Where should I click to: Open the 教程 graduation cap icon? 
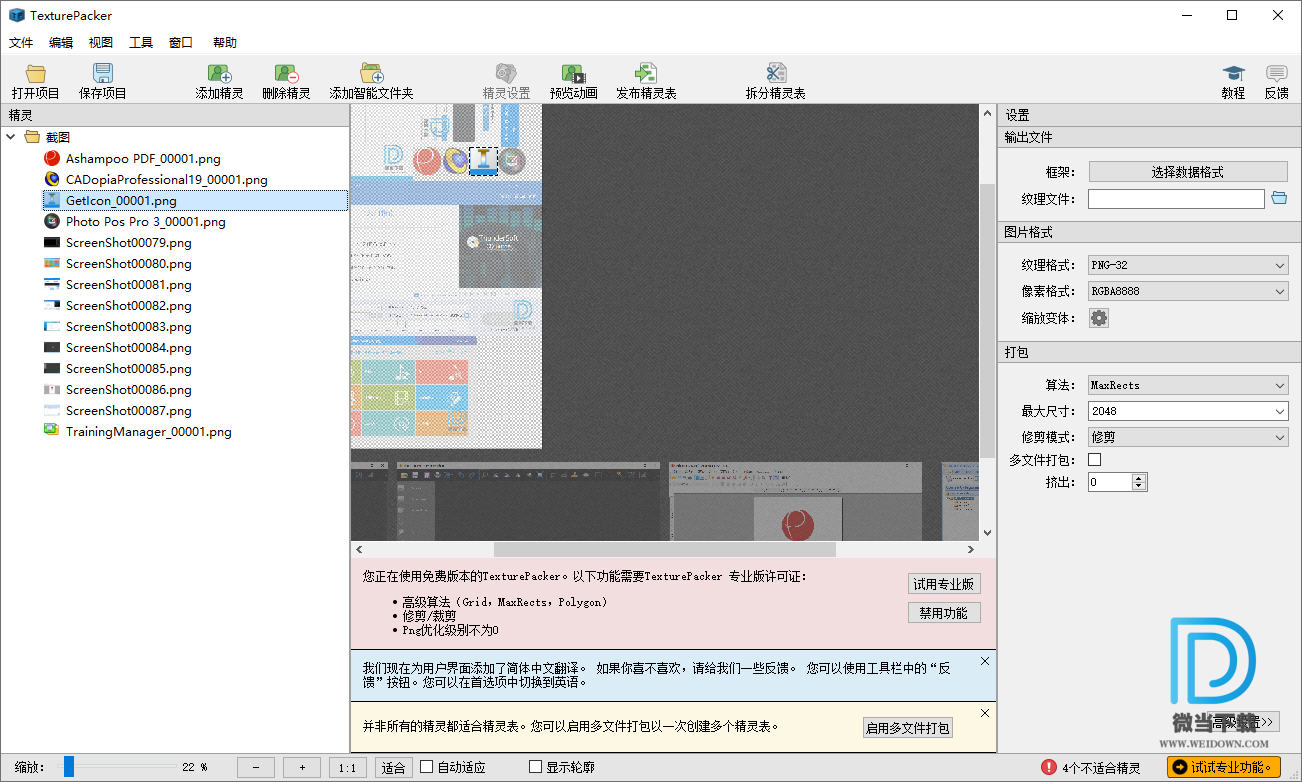pos(1233,73)
